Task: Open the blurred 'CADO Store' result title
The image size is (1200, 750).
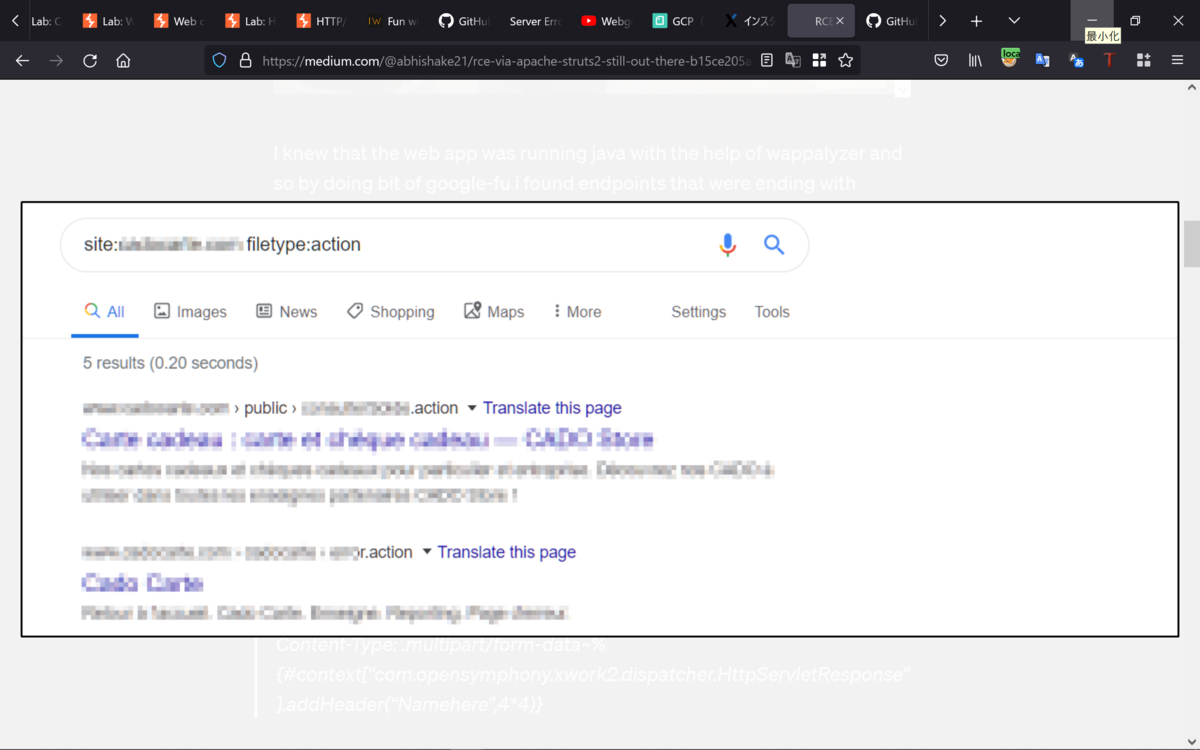Action: (368, 439)
